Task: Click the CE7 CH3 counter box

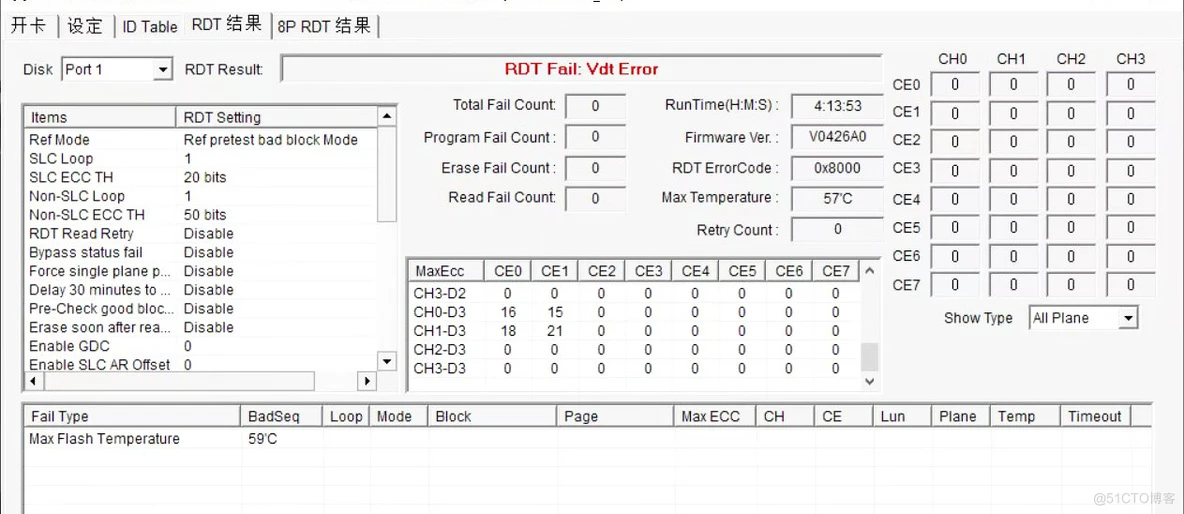Action: (1130, 285)
